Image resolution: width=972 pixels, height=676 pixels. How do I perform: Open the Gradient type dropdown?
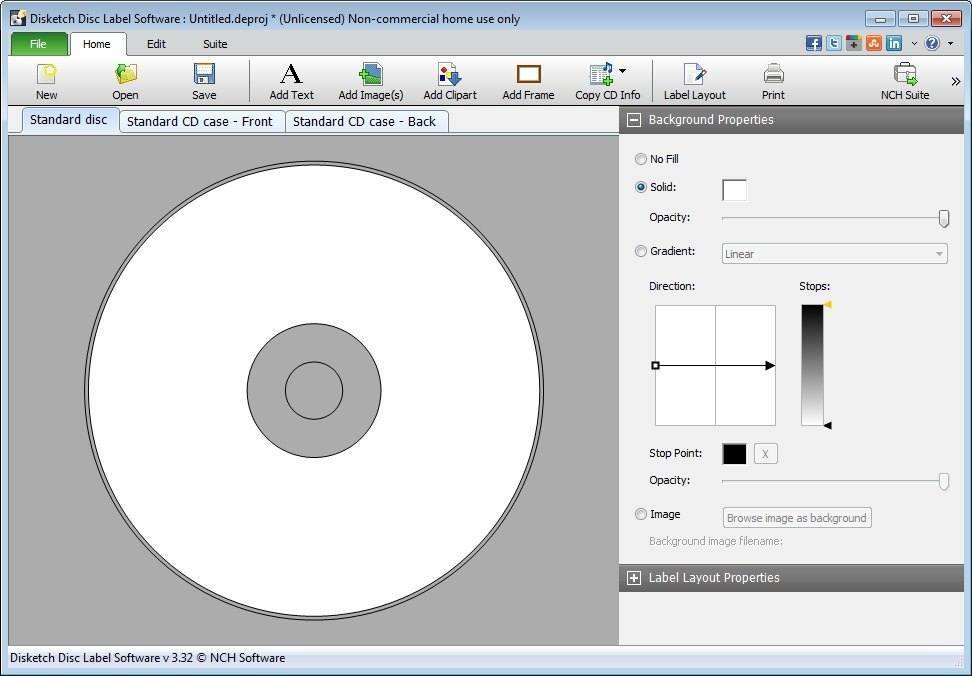938,253
